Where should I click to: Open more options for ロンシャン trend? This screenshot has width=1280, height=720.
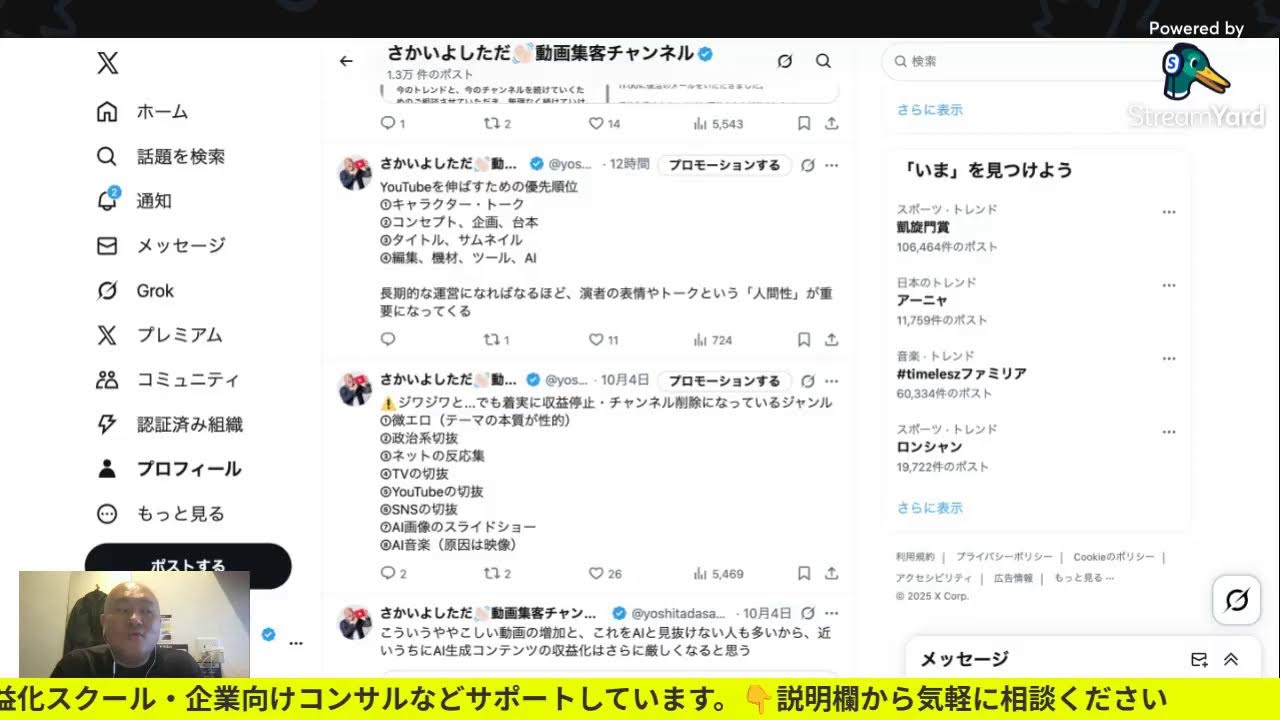click(x=1169, y=432)
